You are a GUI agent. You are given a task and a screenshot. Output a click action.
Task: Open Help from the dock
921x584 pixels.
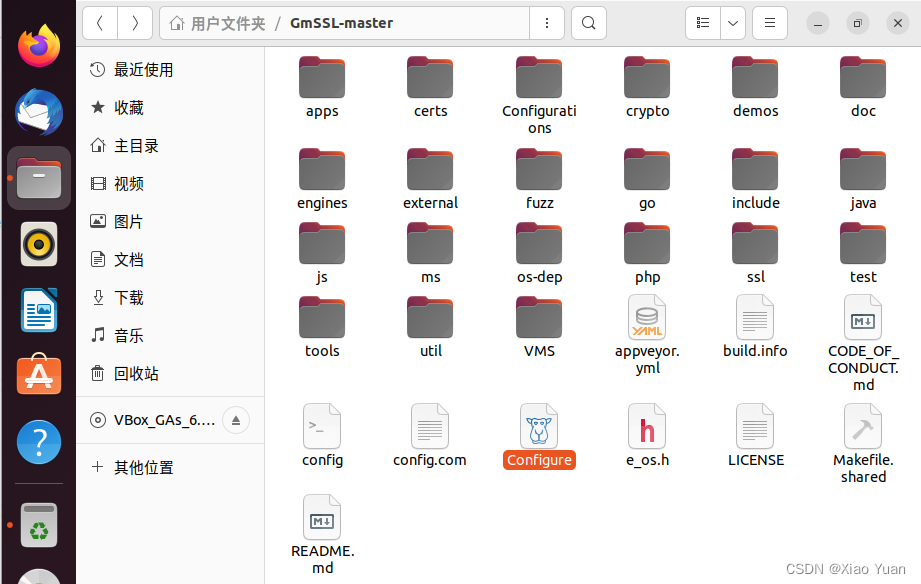pos(39,442)
